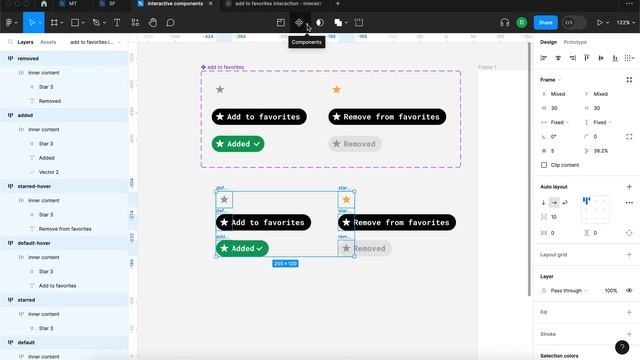Align selection vertical centers
The image size is (640, 360).
601,58
